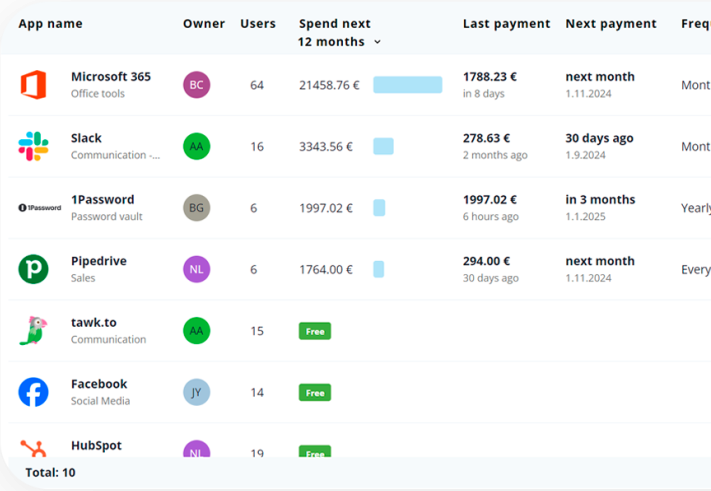Click the Slack spend bar
The image size is (711, 491).
click(x=383, y=146)
